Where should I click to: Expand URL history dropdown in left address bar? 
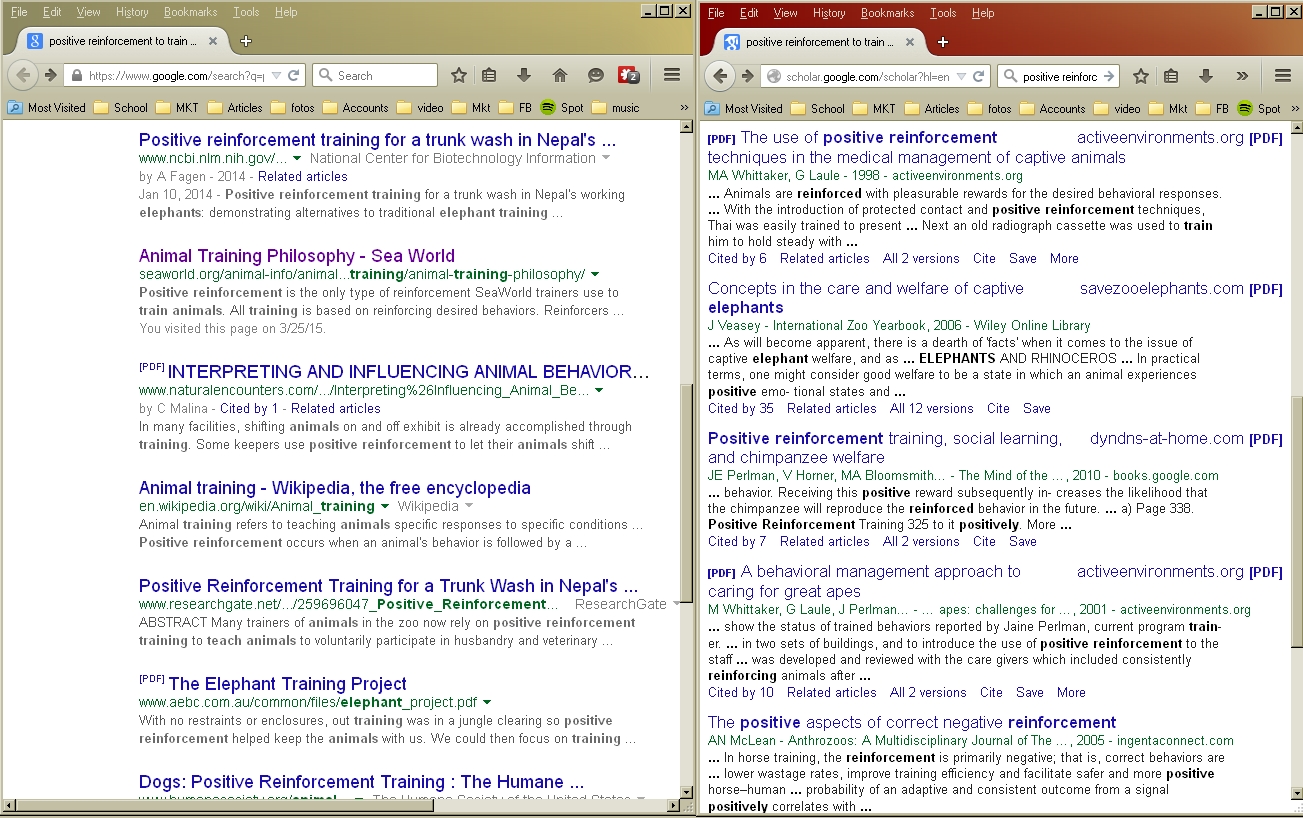276,76
